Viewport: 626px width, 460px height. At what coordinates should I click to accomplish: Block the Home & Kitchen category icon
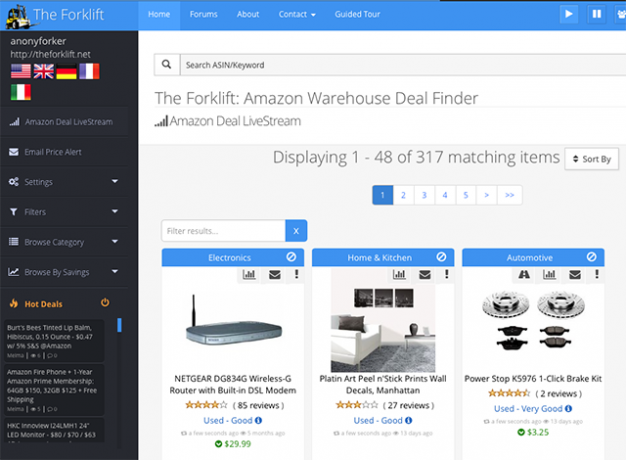pyautogui.click(x=441, y=257)
